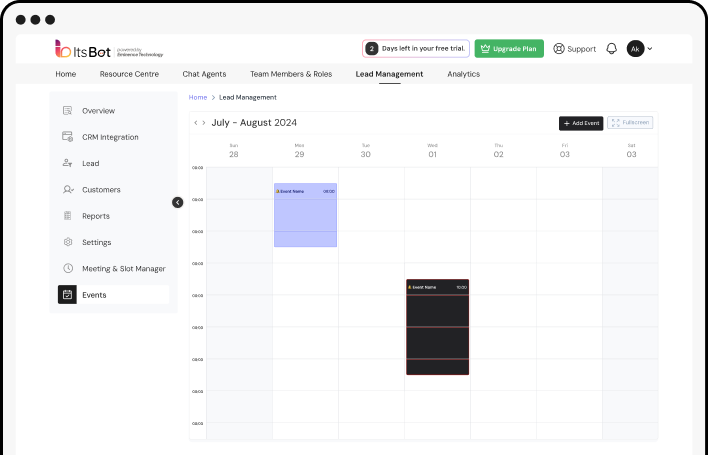Select the Wed 01 day header
Image resolution: width=708 pixels, height=455 pixels.
coord(433,151)
